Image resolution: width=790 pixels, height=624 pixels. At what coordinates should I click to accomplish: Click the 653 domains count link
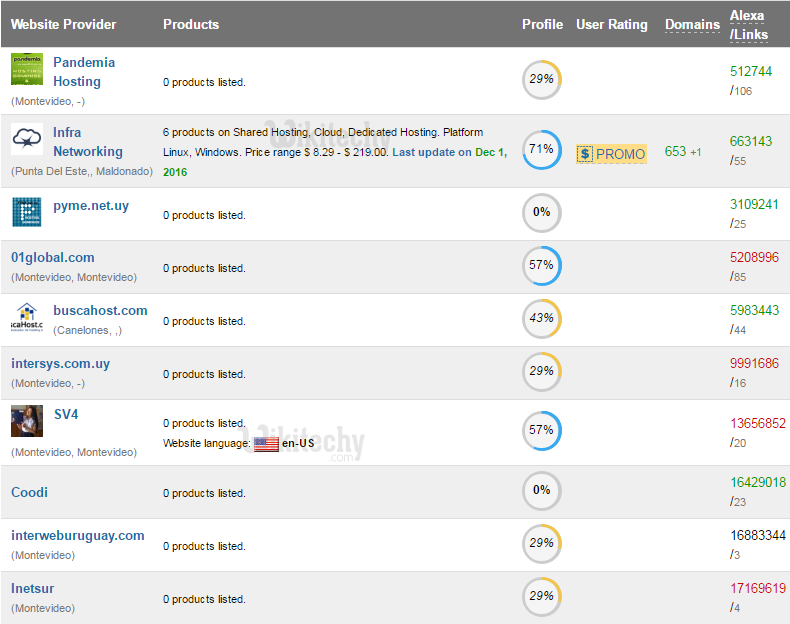point(676,151)
